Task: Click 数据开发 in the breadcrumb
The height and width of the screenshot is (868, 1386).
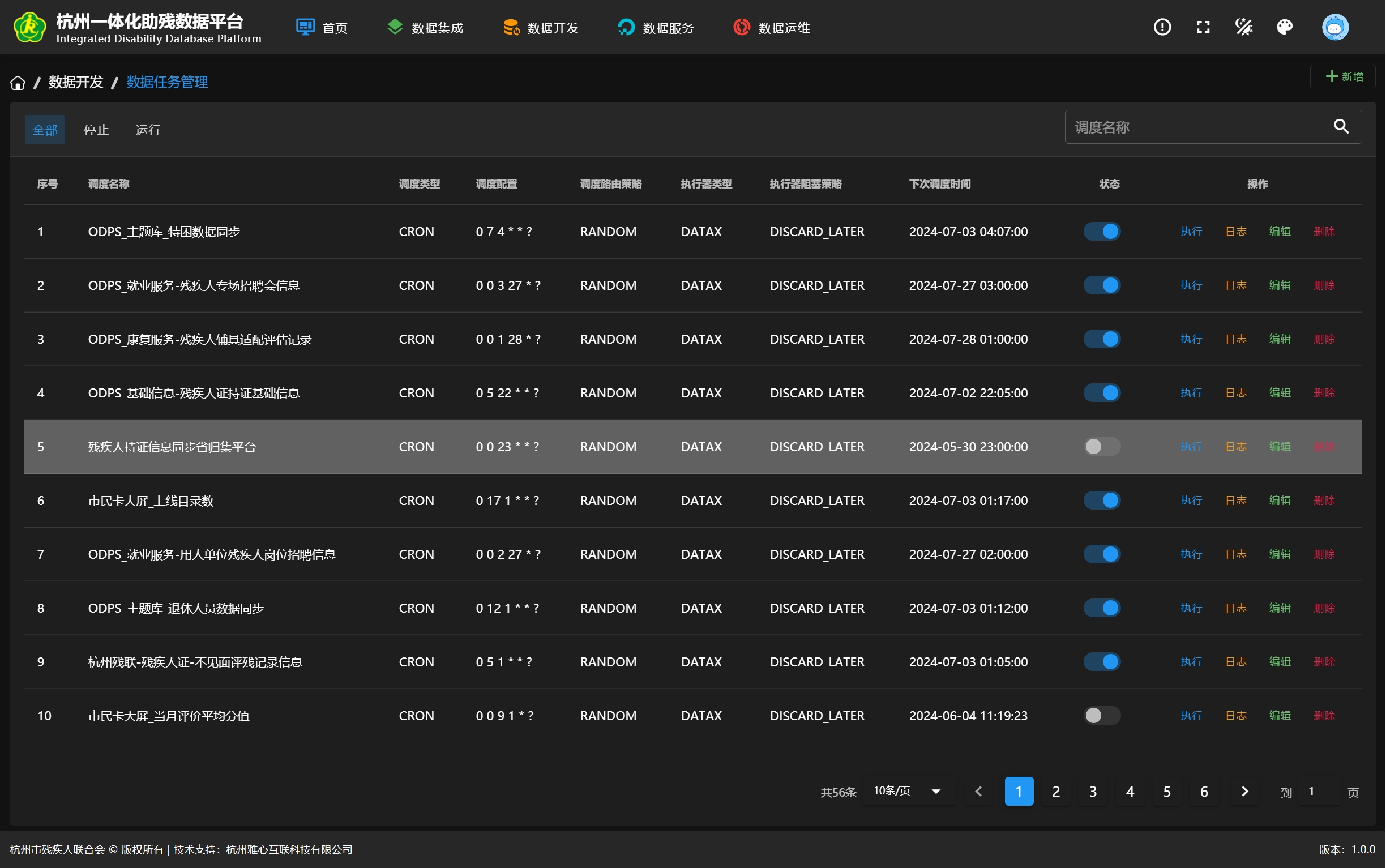Action: tap(76, 82)
